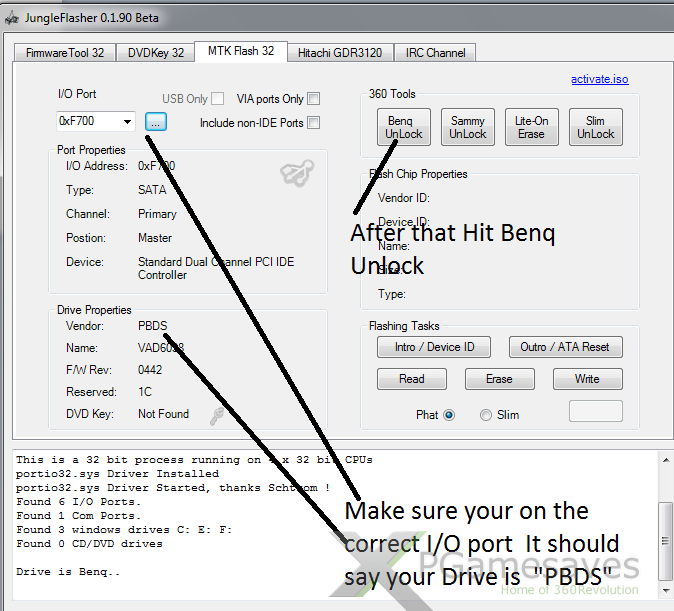Open the IRC Channel tab
674x611 pixels.
tap(434, 53)
